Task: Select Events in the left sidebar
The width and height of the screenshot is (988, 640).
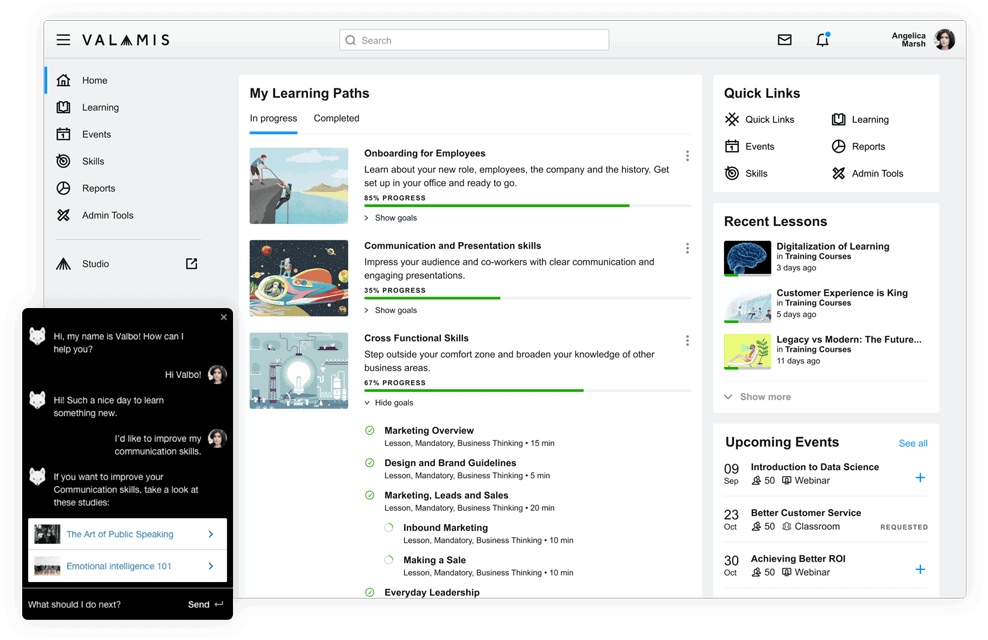Action: (x=96, y=134)
